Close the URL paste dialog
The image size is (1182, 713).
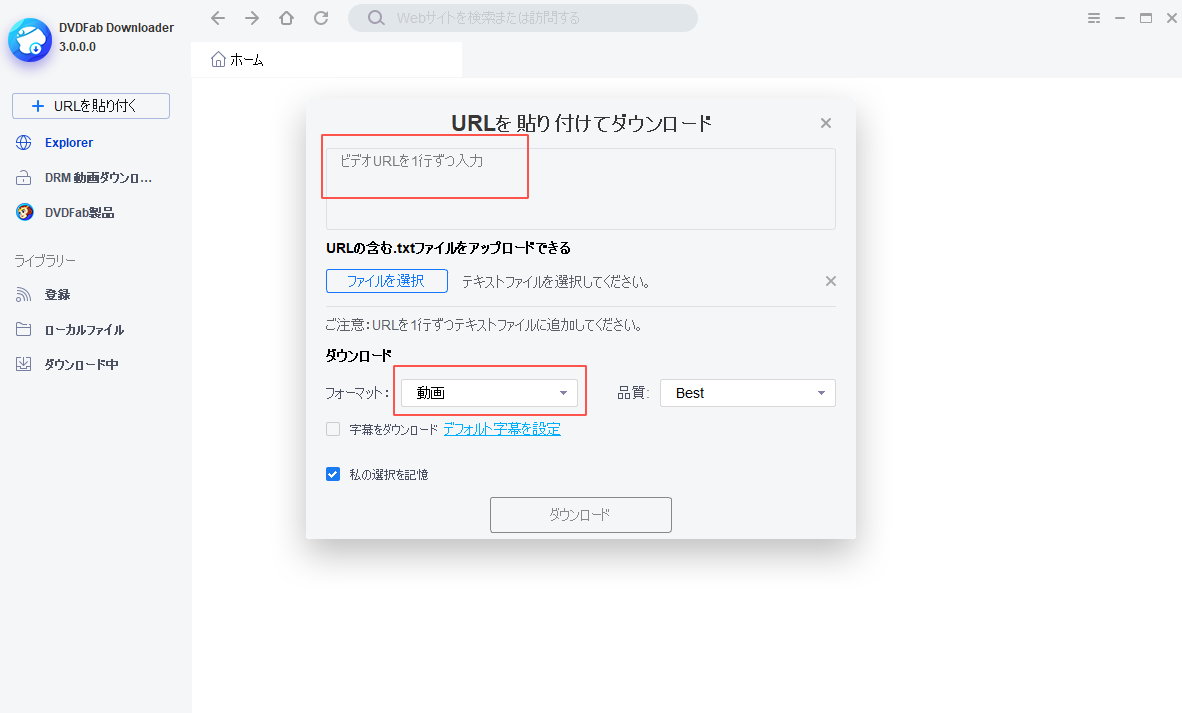point(825,123)
